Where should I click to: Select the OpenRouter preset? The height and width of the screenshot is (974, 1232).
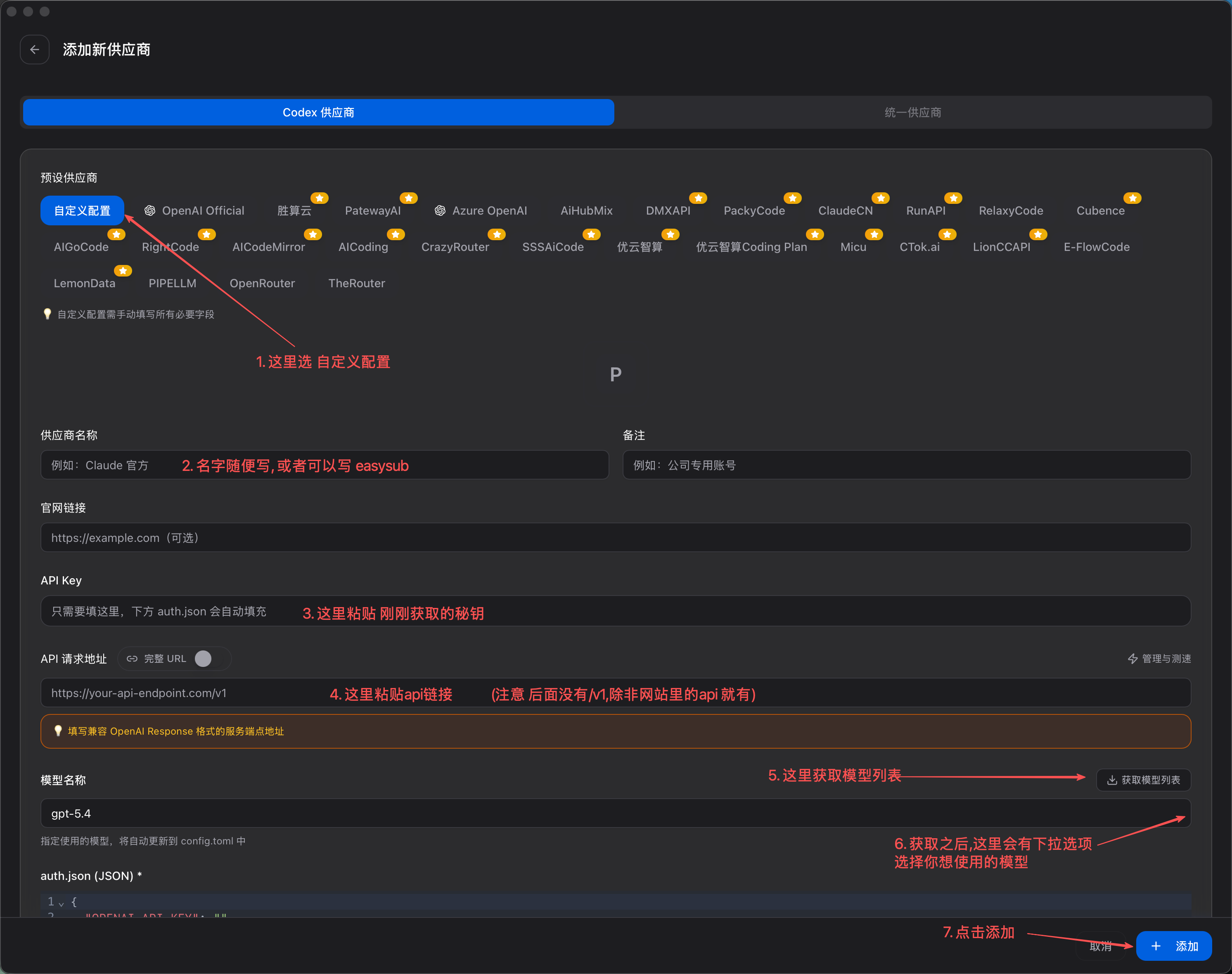click(x=262, y=283)
